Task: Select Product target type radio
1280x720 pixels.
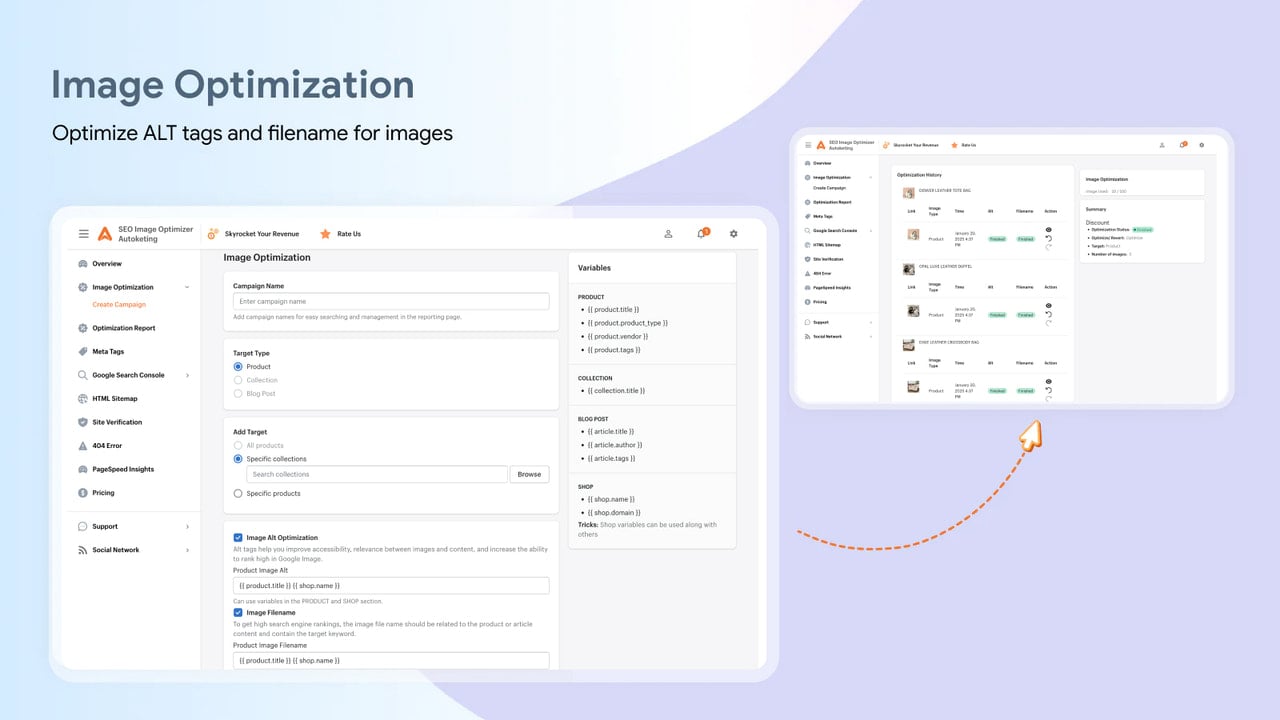Action: coord(238,367)
